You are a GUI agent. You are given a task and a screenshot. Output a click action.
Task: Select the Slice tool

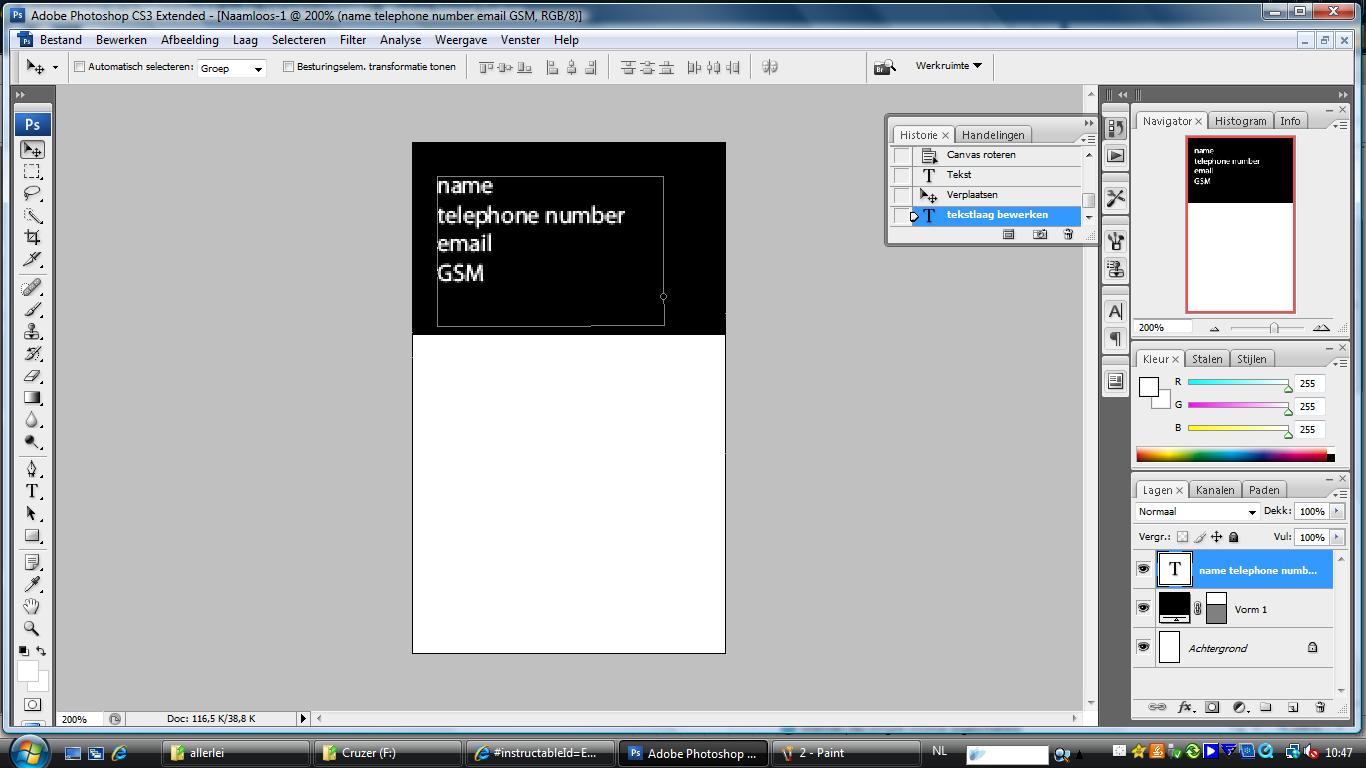(32, 260)
